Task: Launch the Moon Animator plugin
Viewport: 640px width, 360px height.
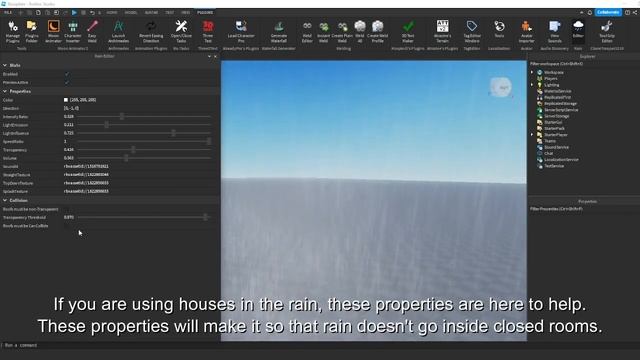Action: pos(53,31)
